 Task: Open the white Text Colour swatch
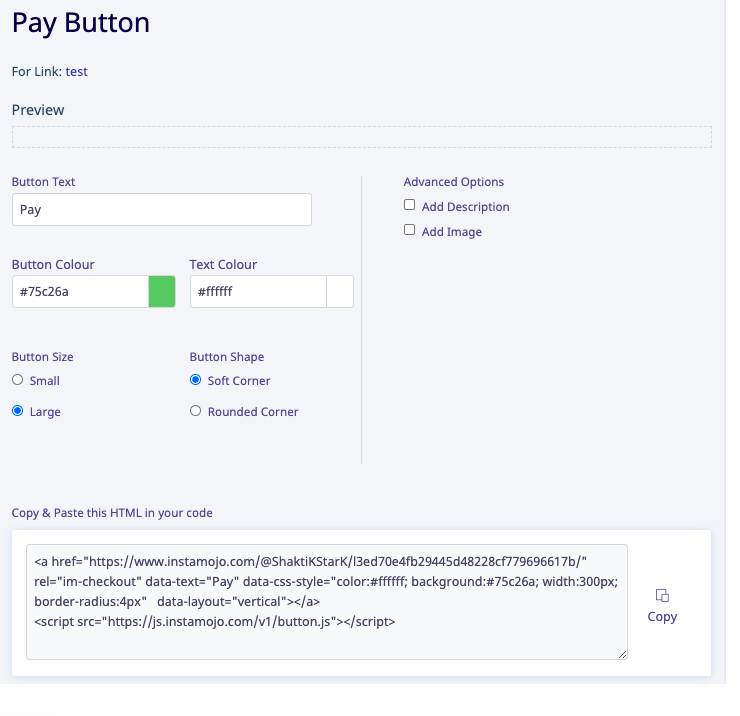(x=340, y=292)
